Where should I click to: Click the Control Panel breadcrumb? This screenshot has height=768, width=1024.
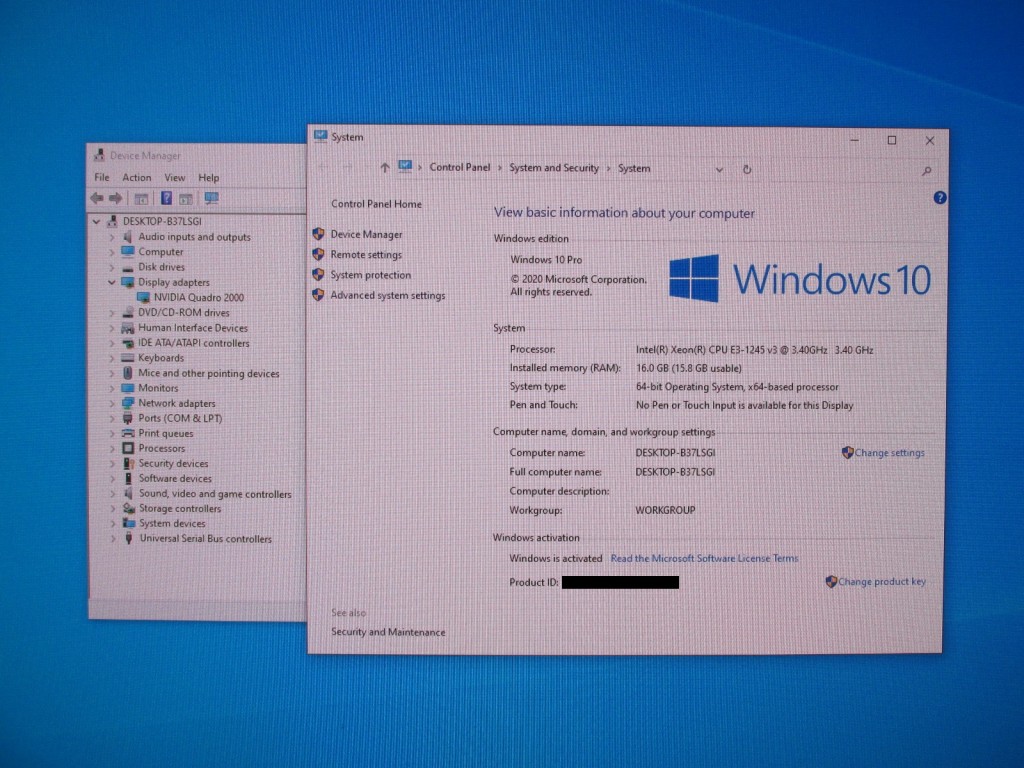460,167
